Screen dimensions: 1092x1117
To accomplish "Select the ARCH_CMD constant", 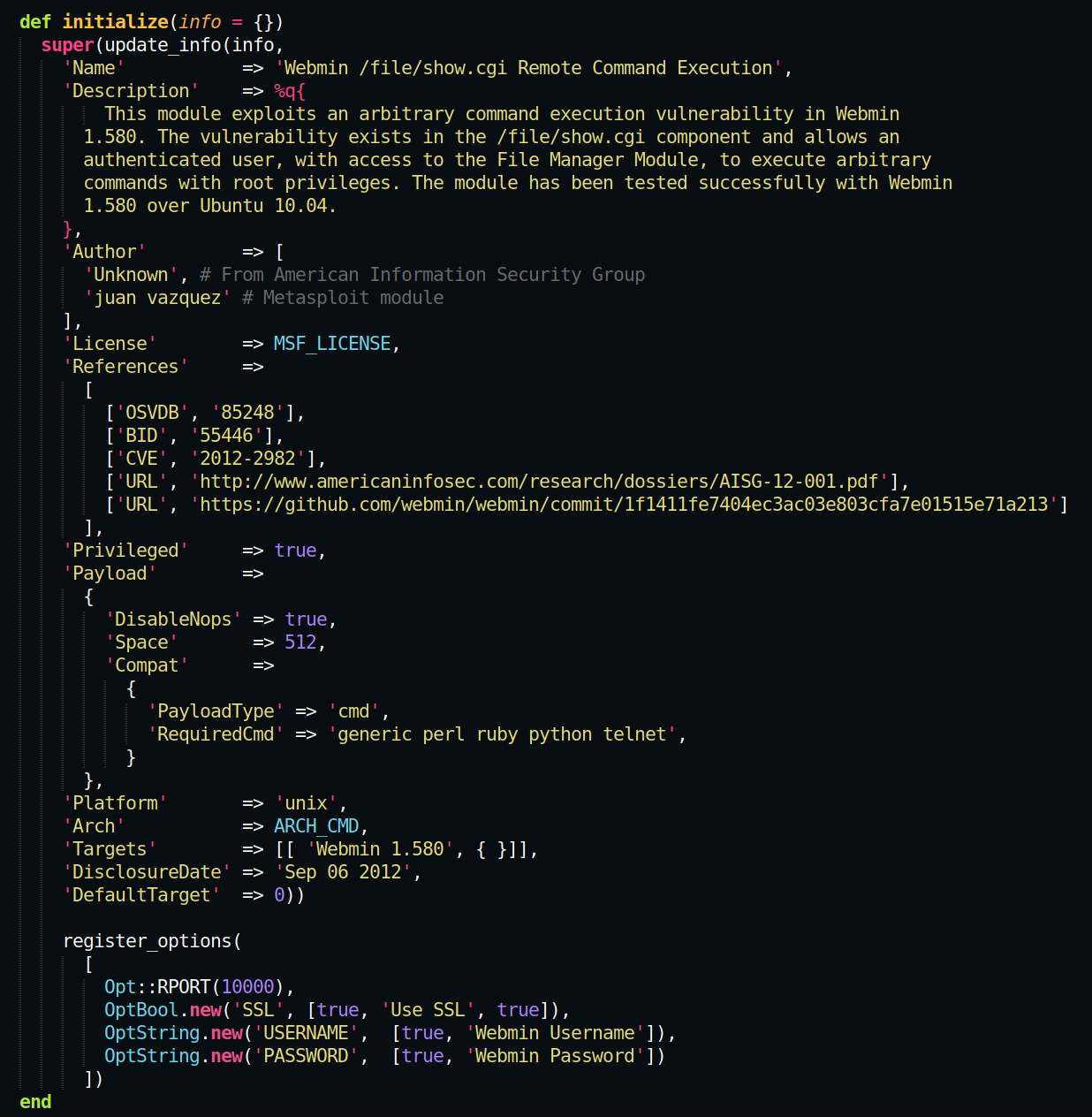I will (x=316, y=826).
